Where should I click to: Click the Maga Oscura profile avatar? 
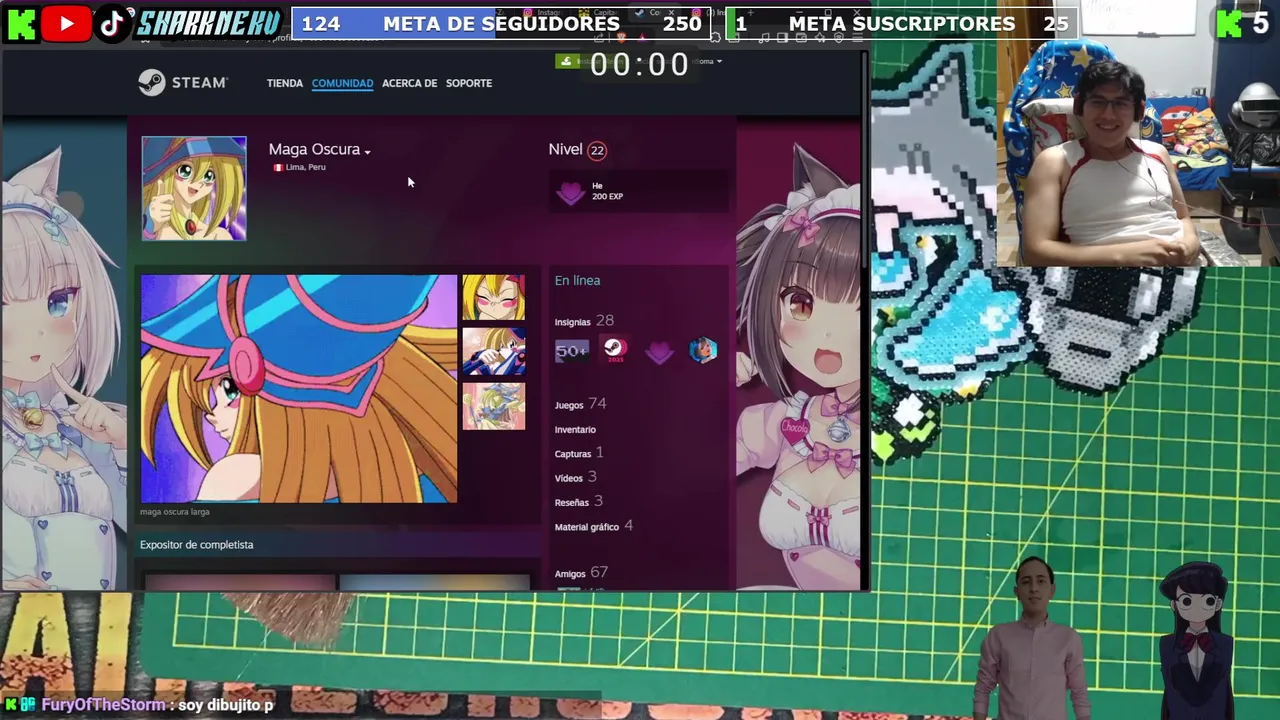(x=194, y=188)
